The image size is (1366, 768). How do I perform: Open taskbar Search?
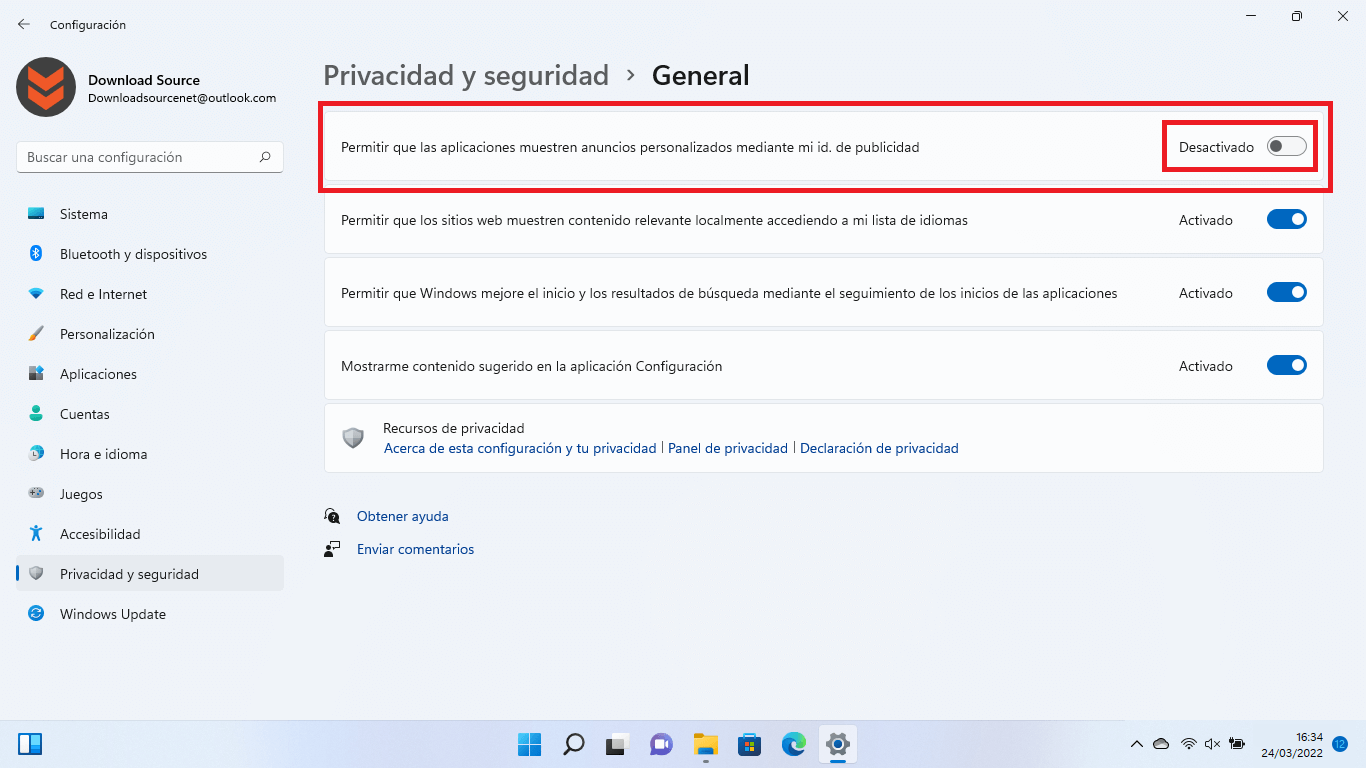tap(573, 744)
